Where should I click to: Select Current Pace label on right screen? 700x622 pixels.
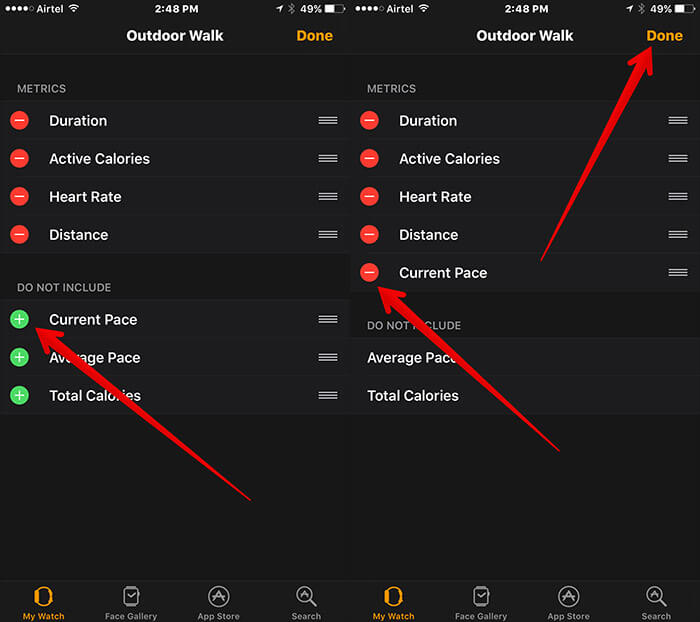point(443,273)
